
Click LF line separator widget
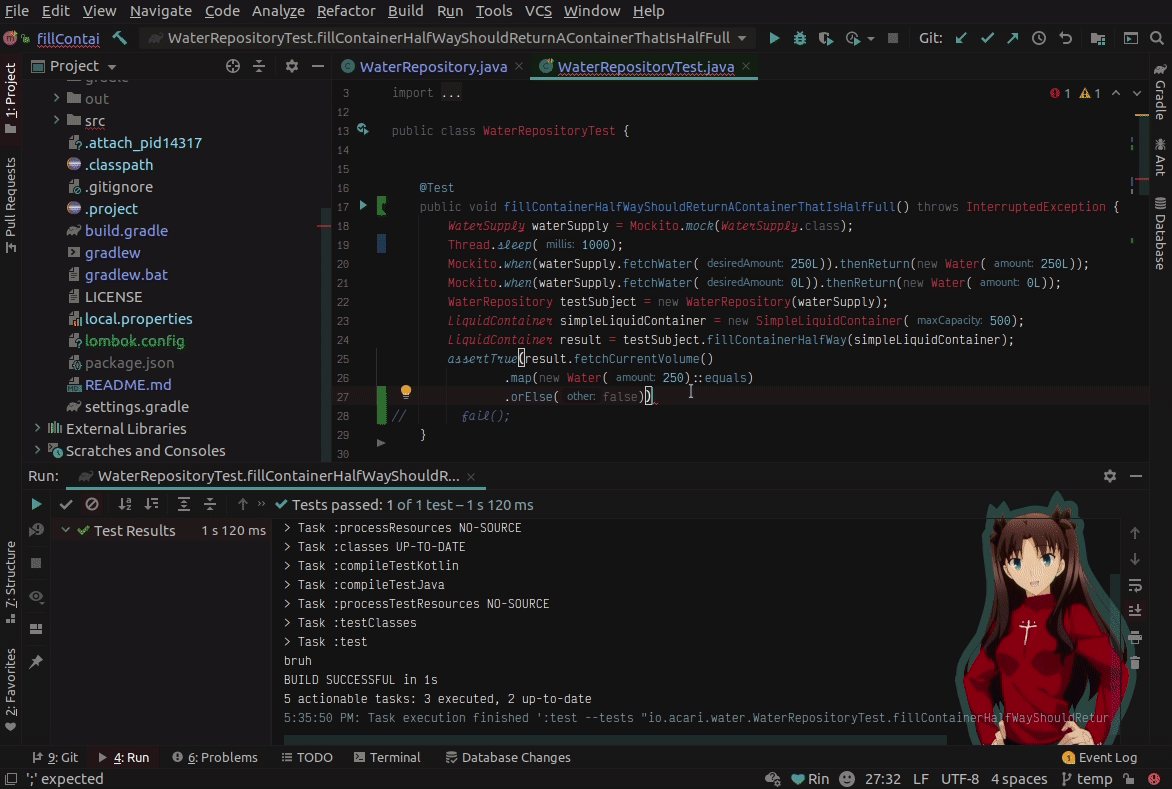point(920,779)
